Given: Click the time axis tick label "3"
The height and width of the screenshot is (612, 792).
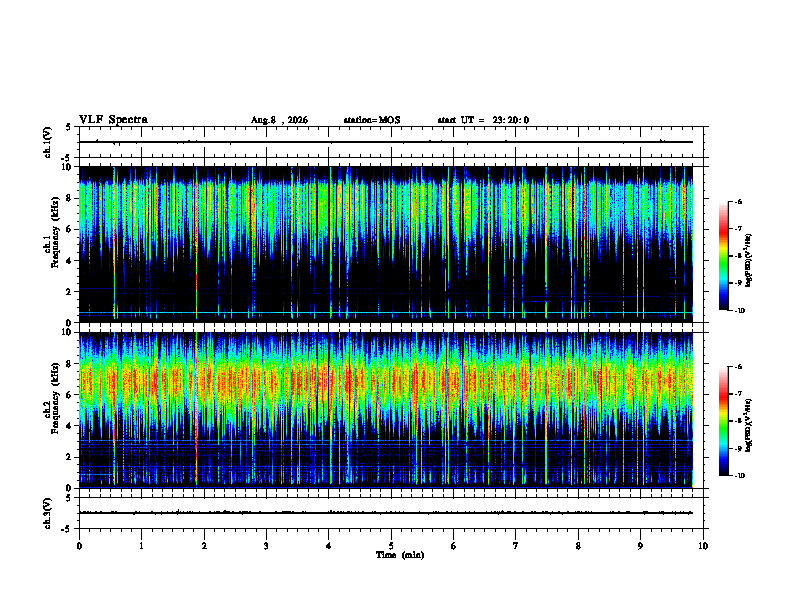Looking at the screenshot, I should coord(266,546).
